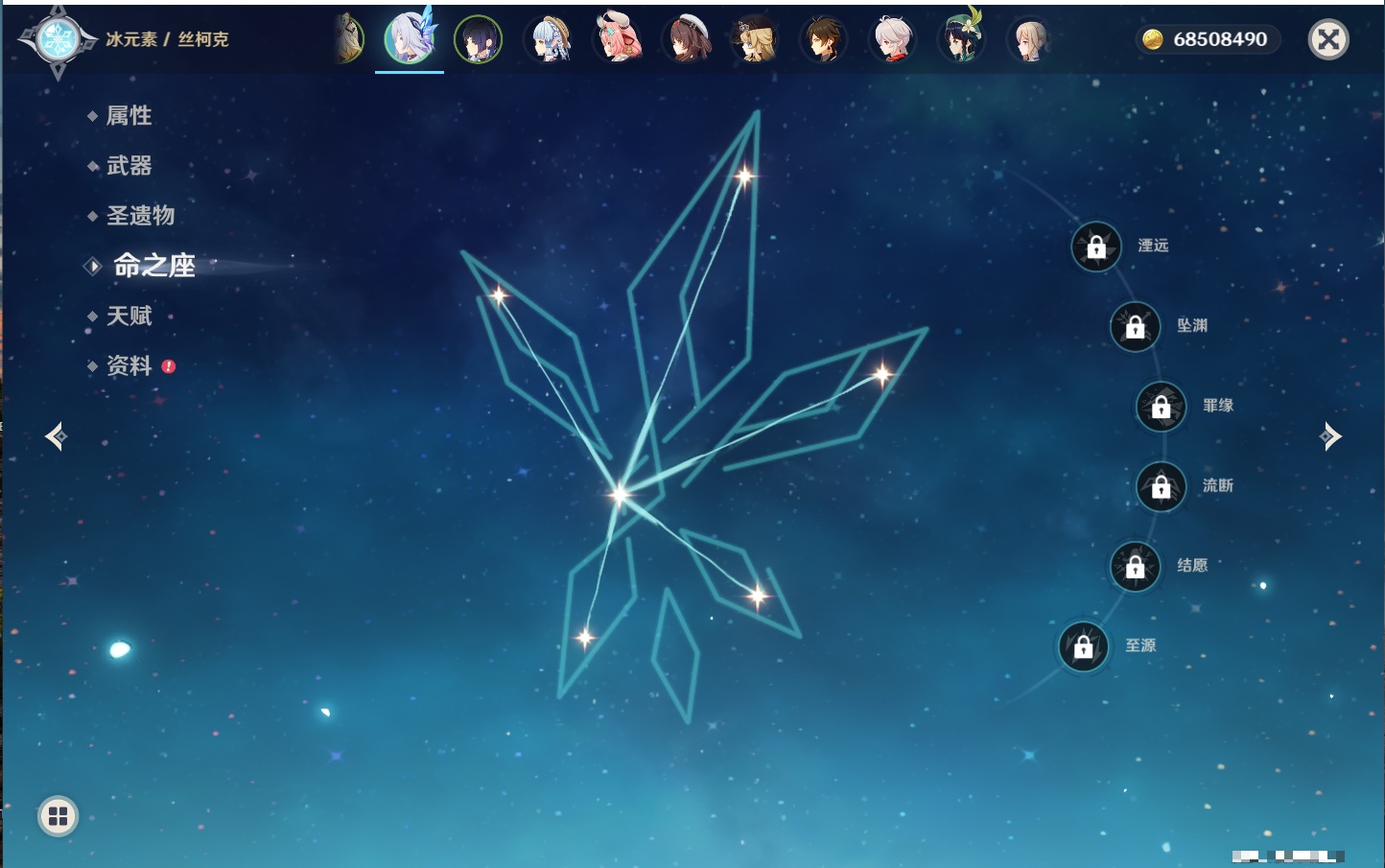
Task: Click the central converging star of the constellation
Action: [x=620, y=494]
